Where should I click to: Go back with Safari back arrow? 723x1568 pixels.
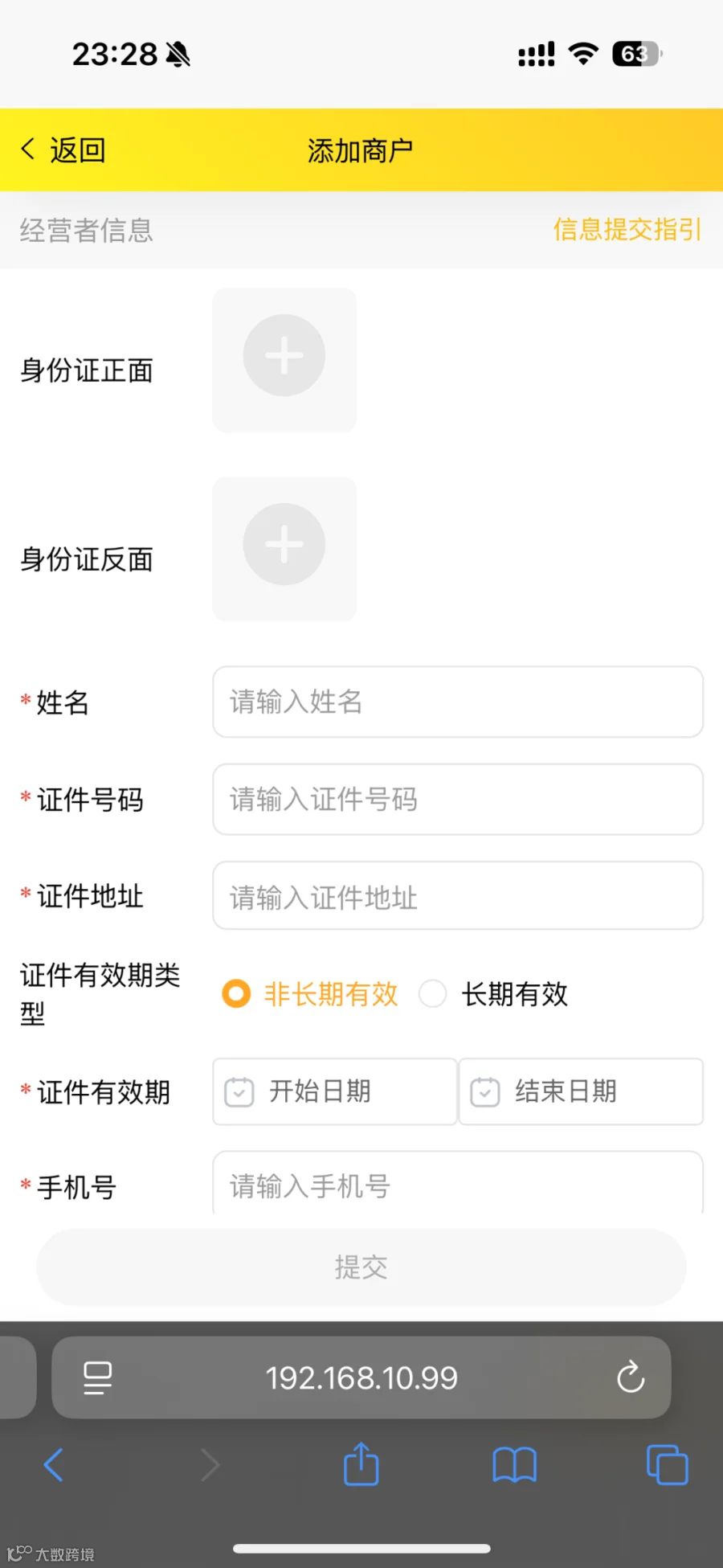[54, 1464]
